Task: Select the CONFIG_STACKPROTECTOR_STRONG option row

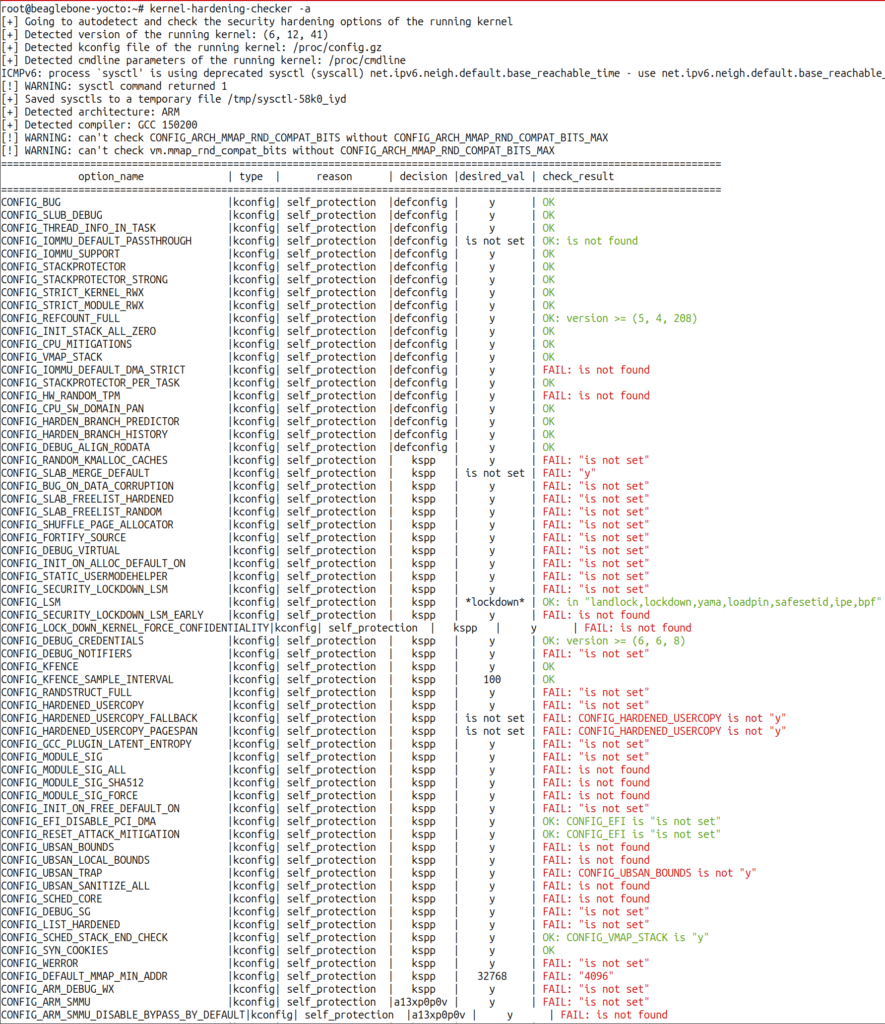Action: point(85,279)
